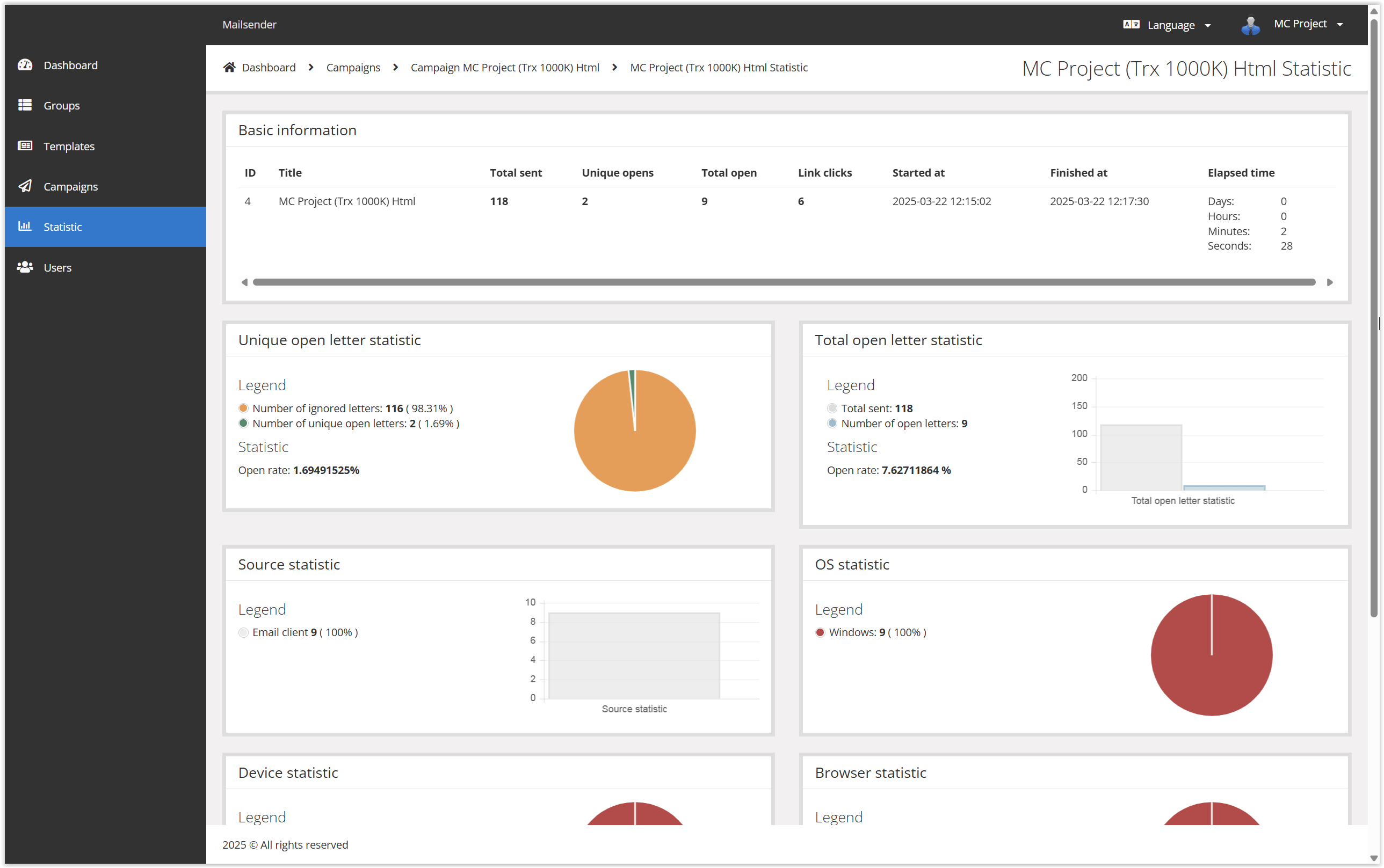Open Users via the people icon
The width and height of the screenshot is (1384, 868).
pyautogui.click(x=25, y=267)
